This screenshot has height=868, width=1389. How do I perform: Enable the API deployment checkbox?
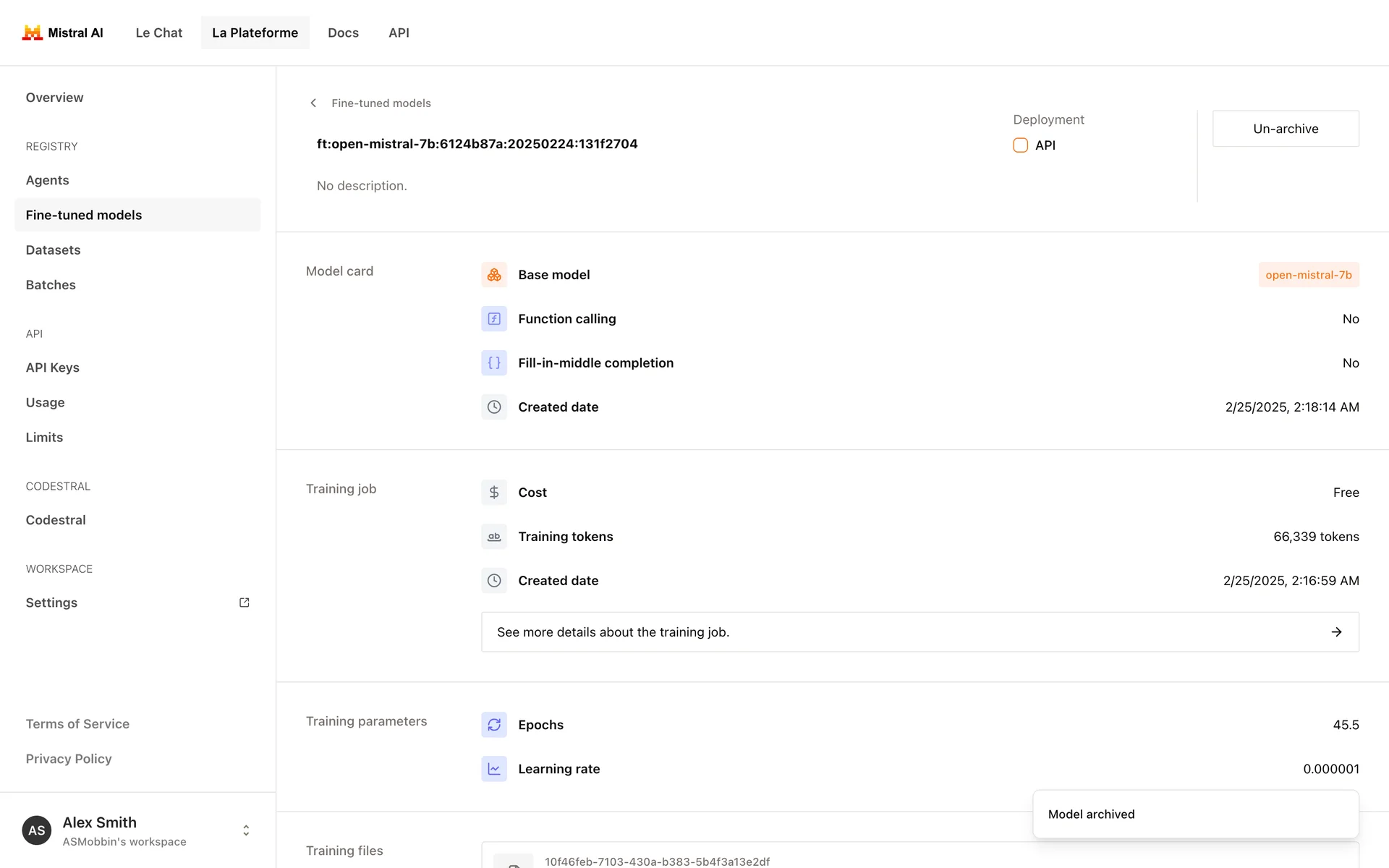point(1020,145)
